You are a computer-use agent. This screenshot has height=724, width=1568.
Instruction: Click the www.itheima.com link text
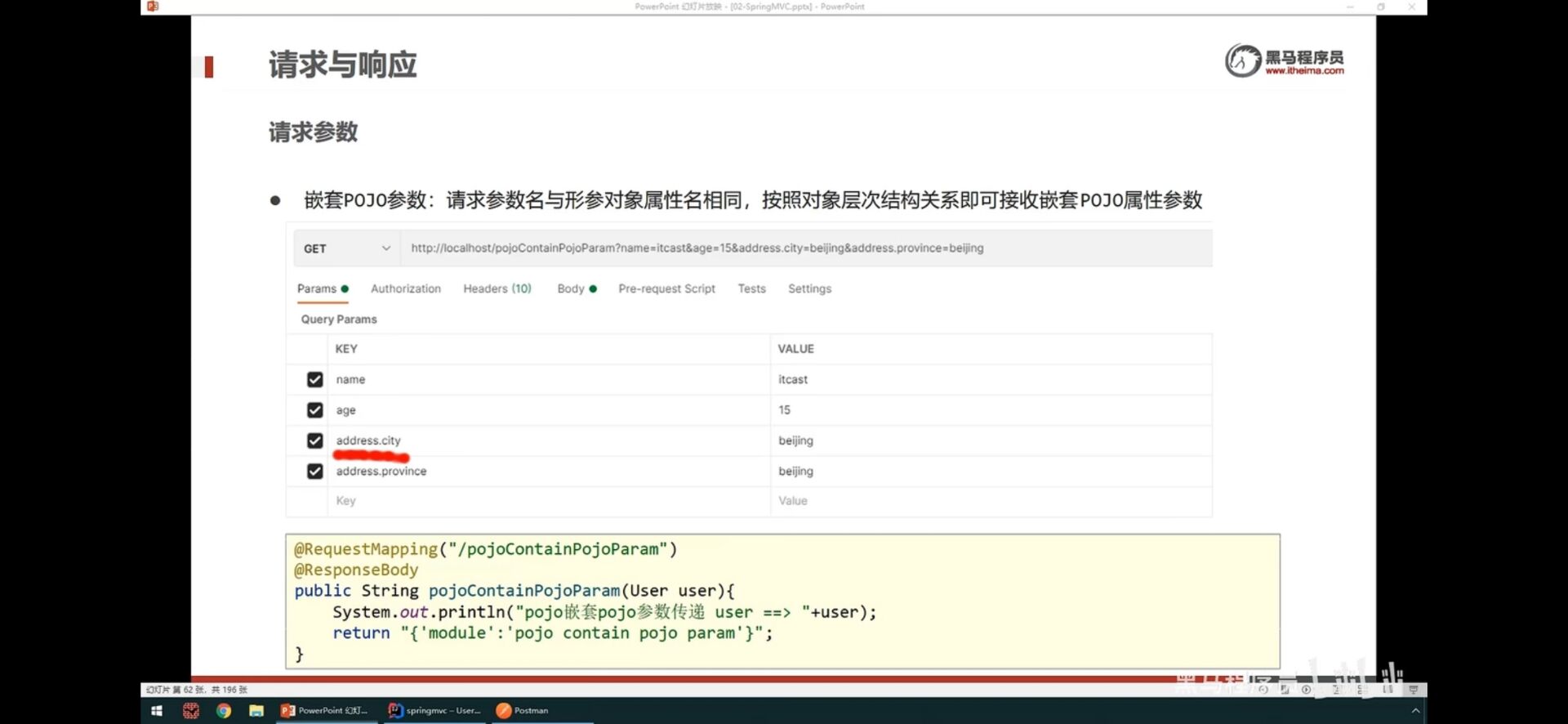pyautogui.click(x=1304, y=71)
